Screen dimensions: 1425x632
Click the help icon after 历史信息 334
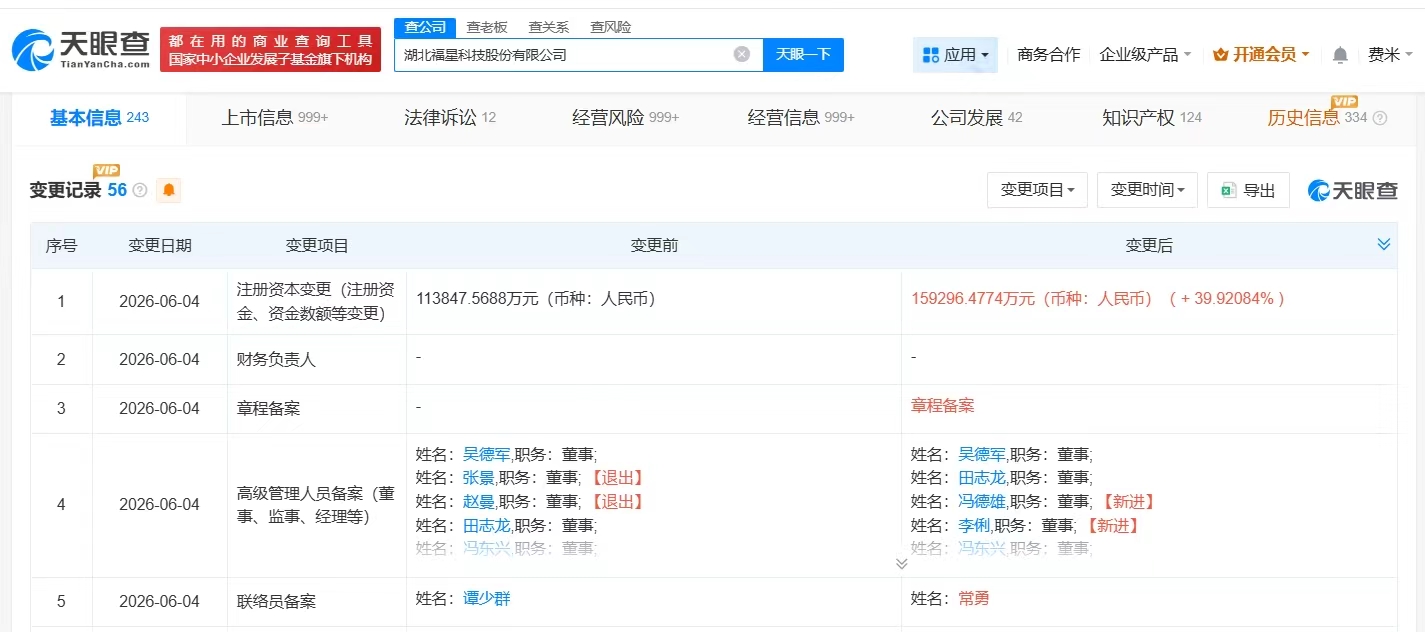coord(1380,118)
